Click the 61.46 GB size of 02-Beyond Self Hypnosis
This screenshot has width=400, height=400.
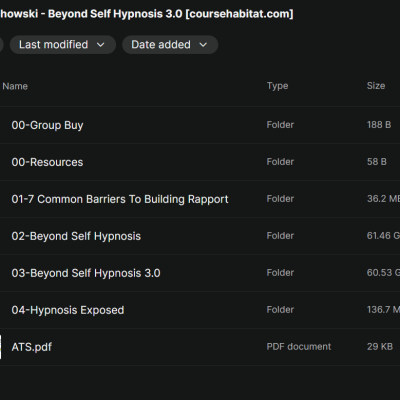point(383,236)
